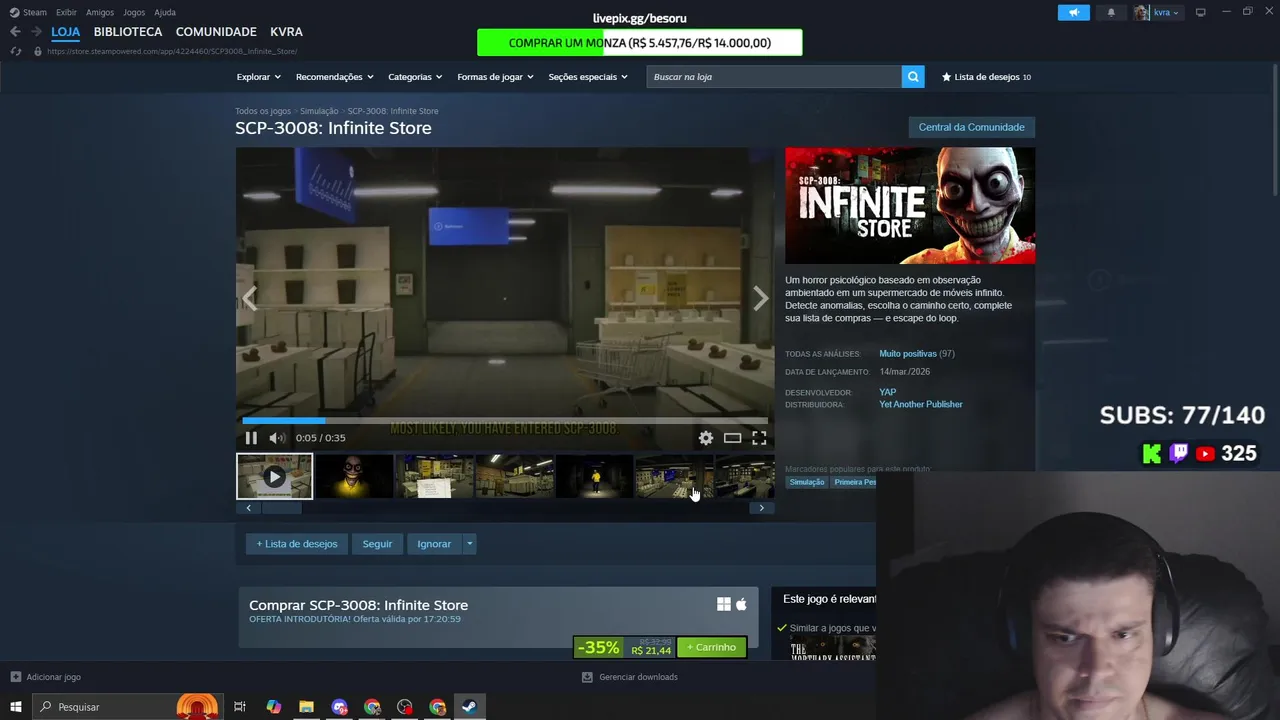The height and width of the screenshot is (720, 1280).
Task: Reload the store page
Action: pos(15,51)
